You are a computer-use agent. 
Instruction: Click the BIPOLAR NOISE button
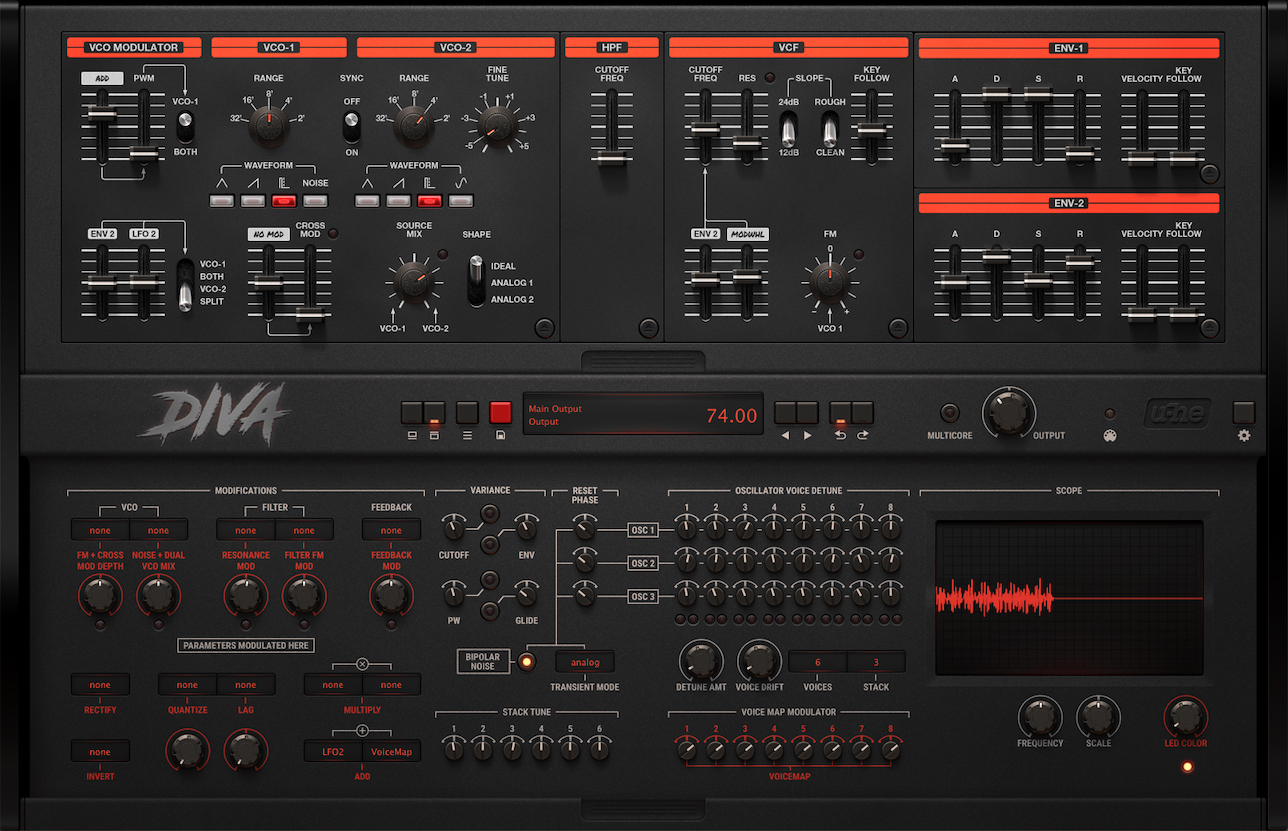click(483, 661)
